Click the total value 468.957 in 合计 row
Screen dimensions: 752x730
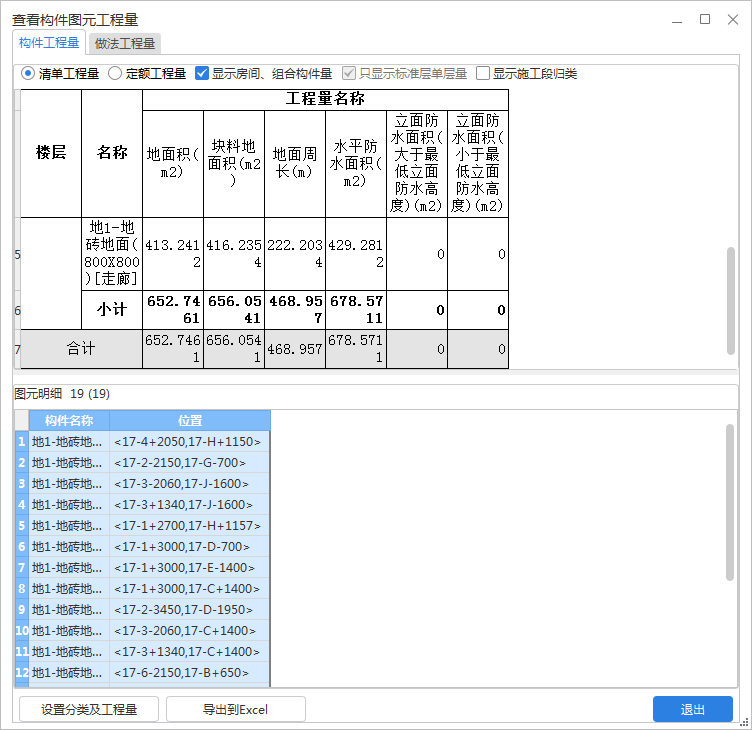click(x=295, y=349)
